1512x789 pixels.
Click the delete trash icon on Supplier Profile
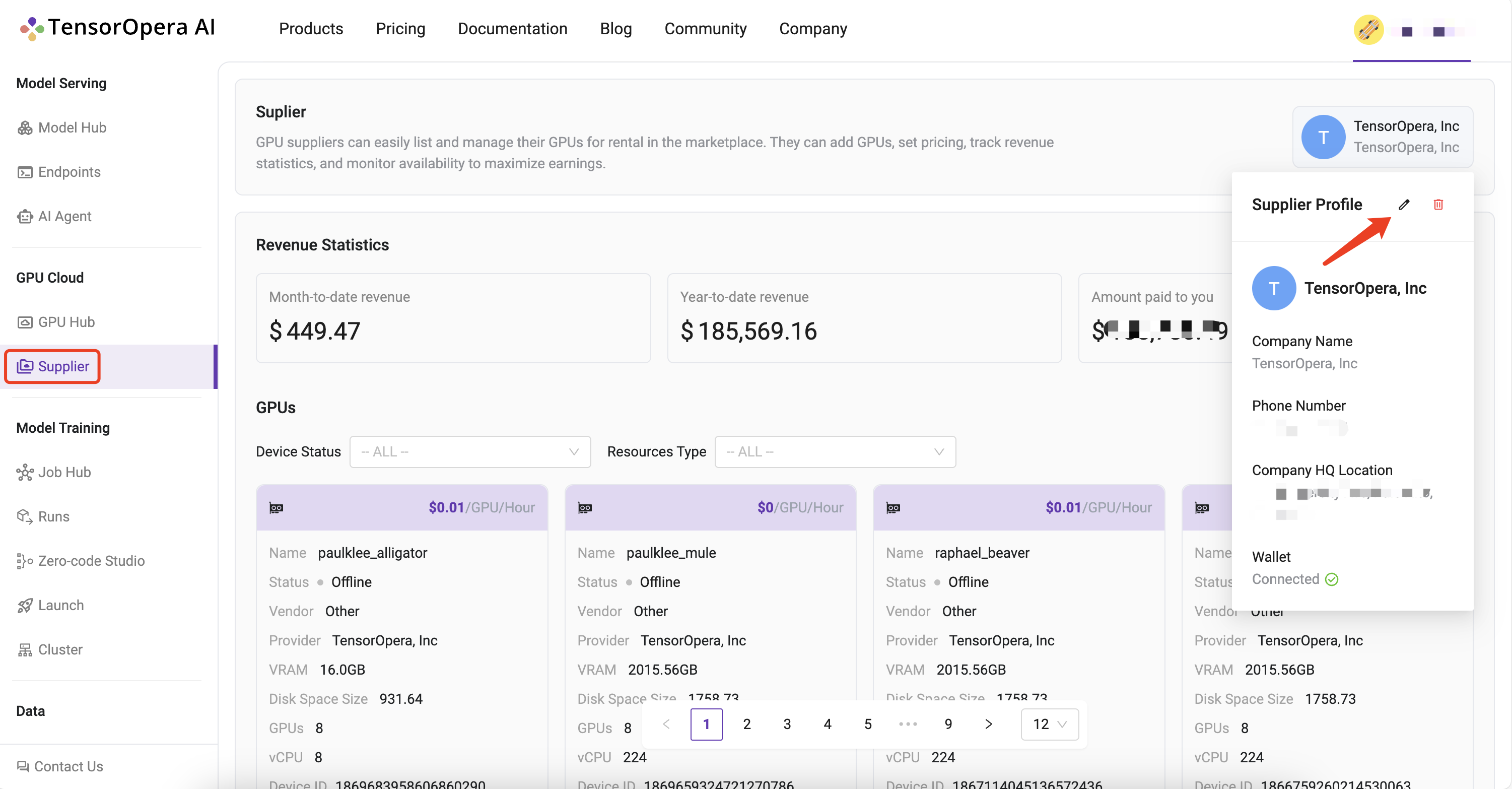[x=1437, y=205]
